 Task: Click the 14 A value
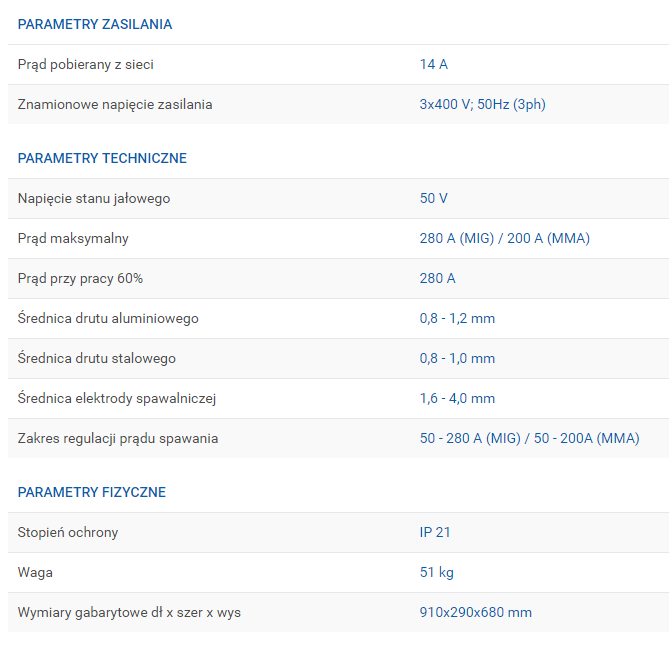point(433,64)
